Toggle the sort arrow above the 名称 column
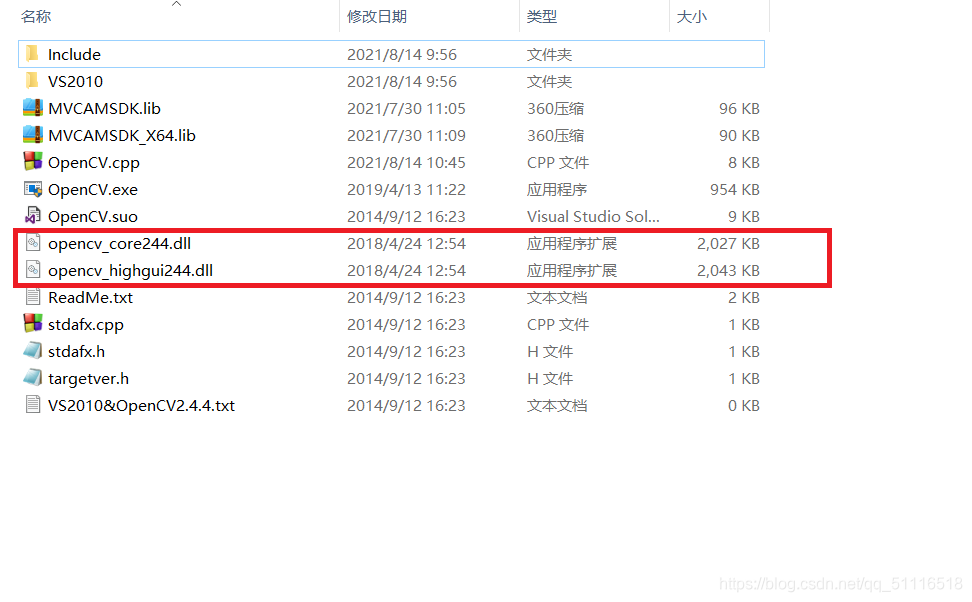Viewport: 972px width, 602px height. pos(177,6)
